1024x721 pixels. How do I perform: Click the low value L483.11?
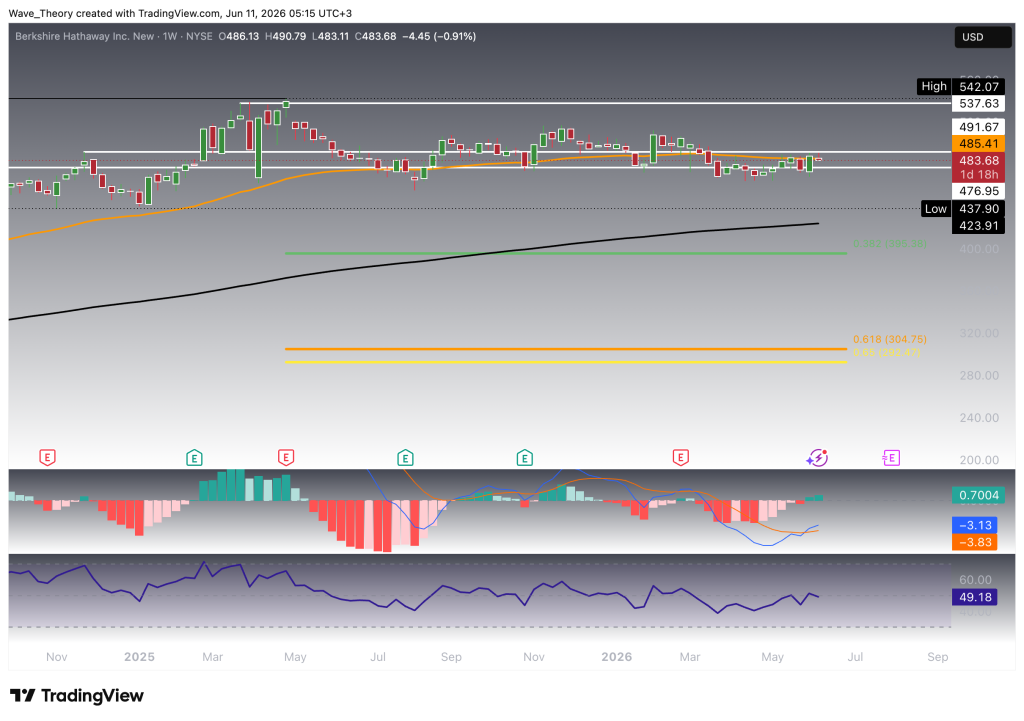[x=330, y=37]
